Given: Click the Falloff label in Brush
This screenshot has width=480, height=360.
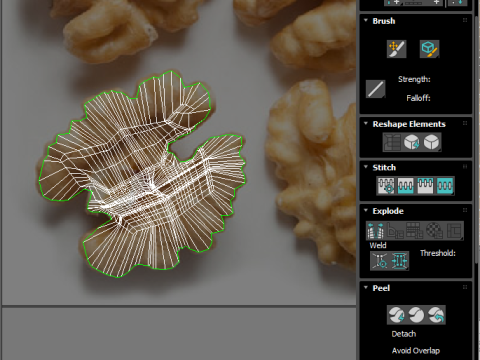Looking at the screenshot, I should 418,98.
